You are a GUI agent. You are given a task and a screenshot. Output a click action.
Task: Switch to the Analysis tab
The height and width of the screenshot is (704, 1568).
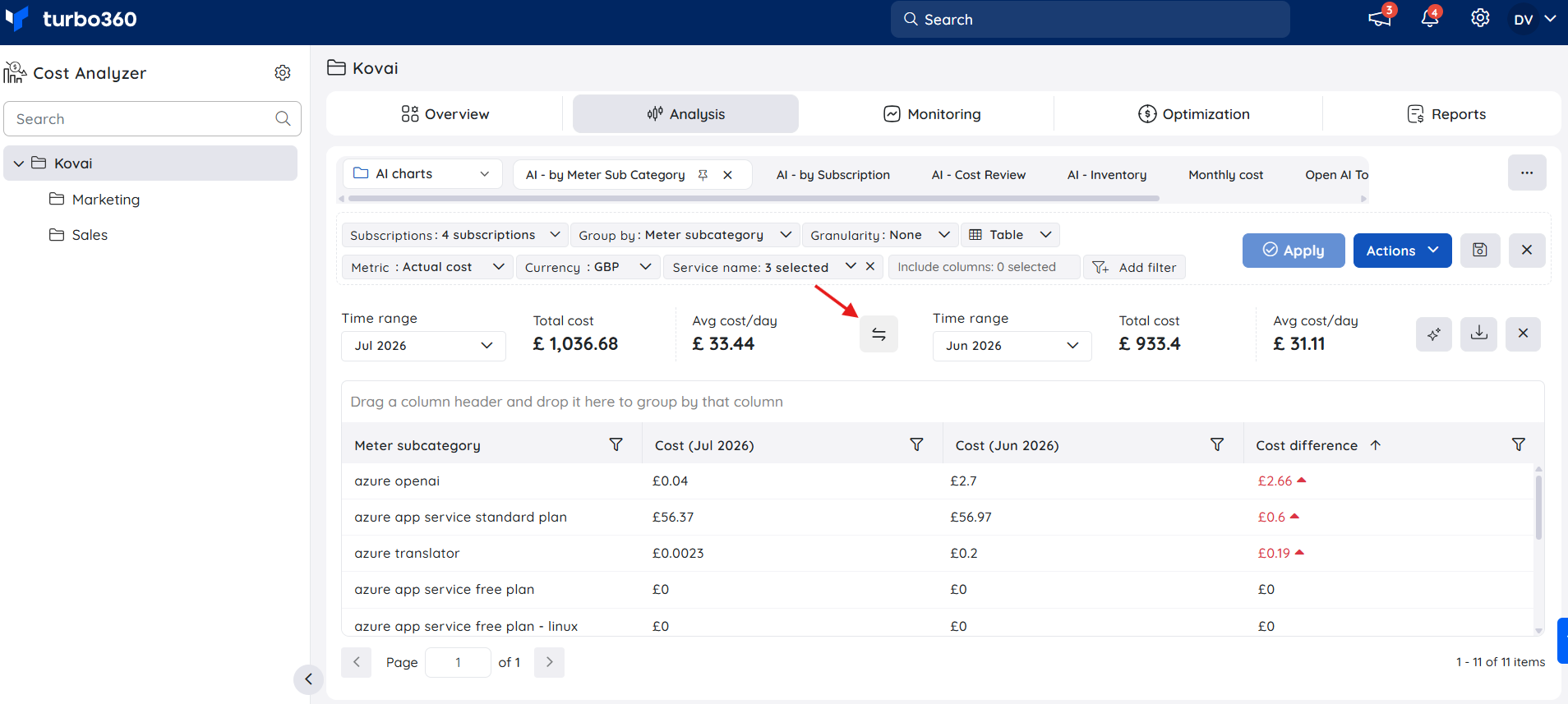tap(685, 114)
